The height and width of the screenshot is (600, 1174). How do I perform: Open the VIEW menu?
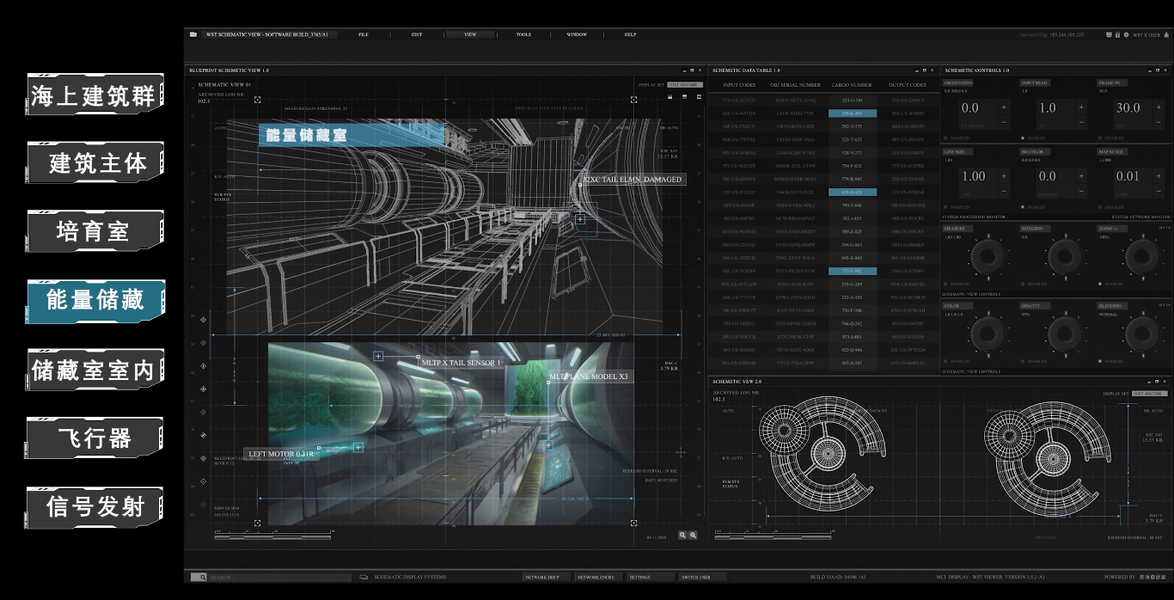click(470, 34)
